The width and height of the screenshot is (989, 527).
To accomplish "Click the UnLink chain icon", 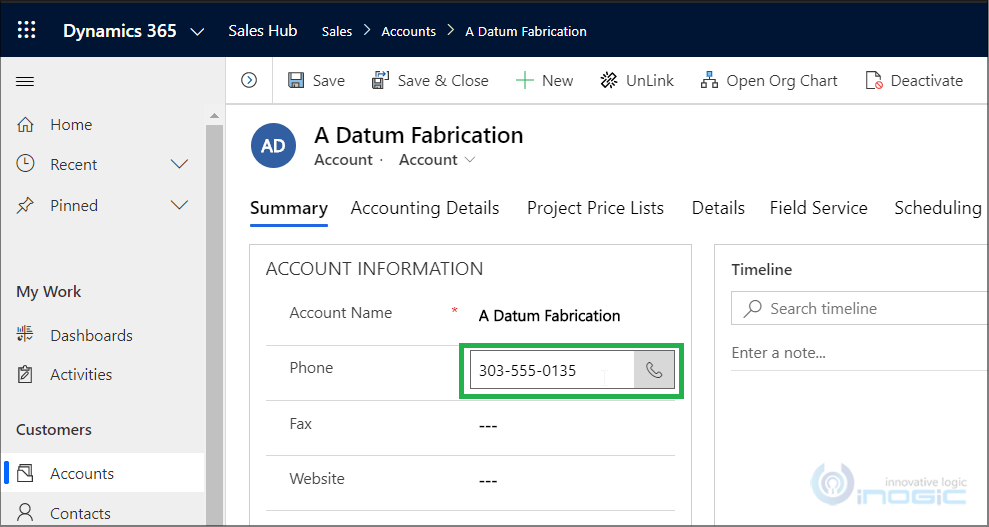I will pos(609,81).
